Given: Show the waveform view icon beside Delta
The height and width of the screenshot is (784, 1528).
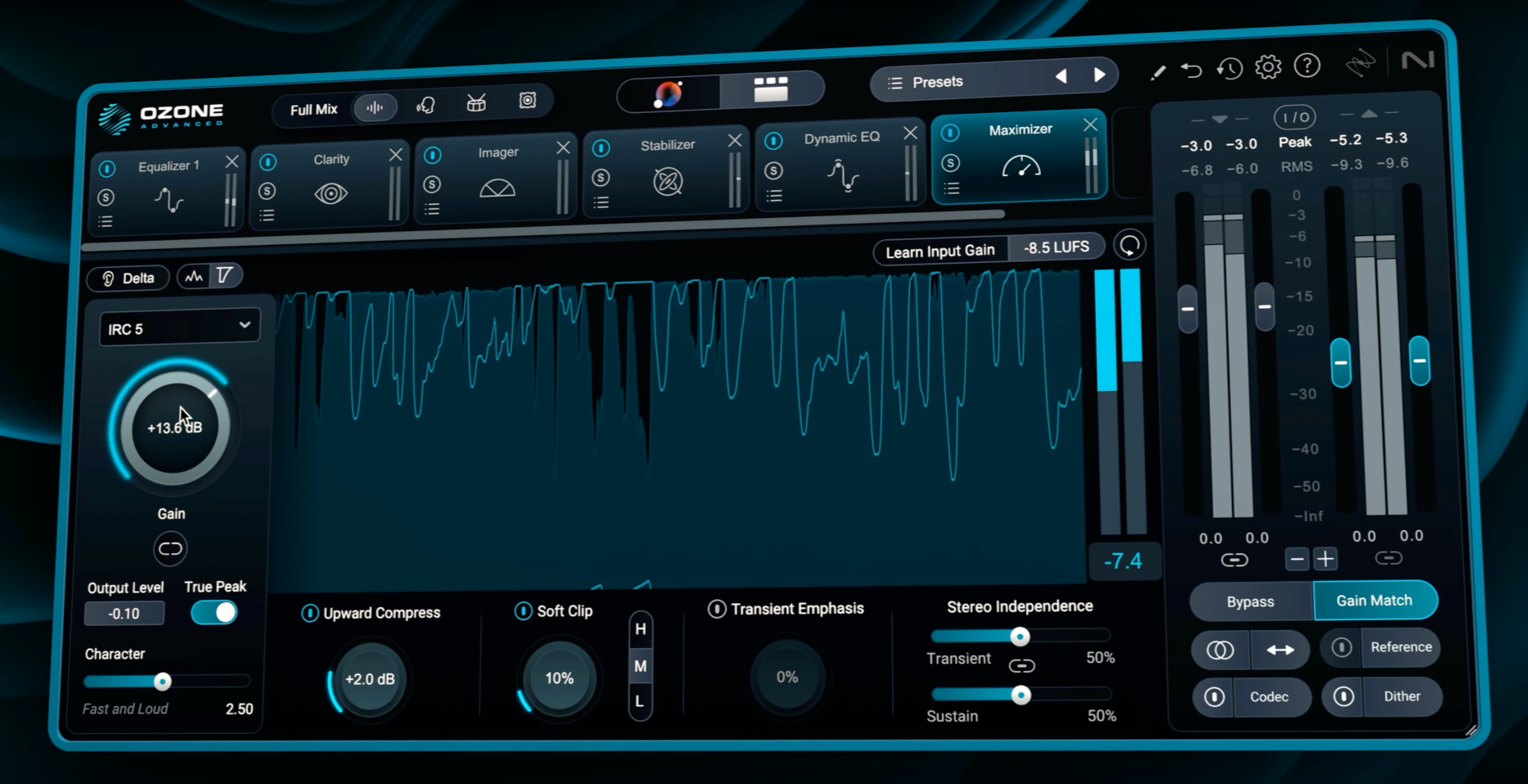Looking at the screenshot, I should coord(194,277).
